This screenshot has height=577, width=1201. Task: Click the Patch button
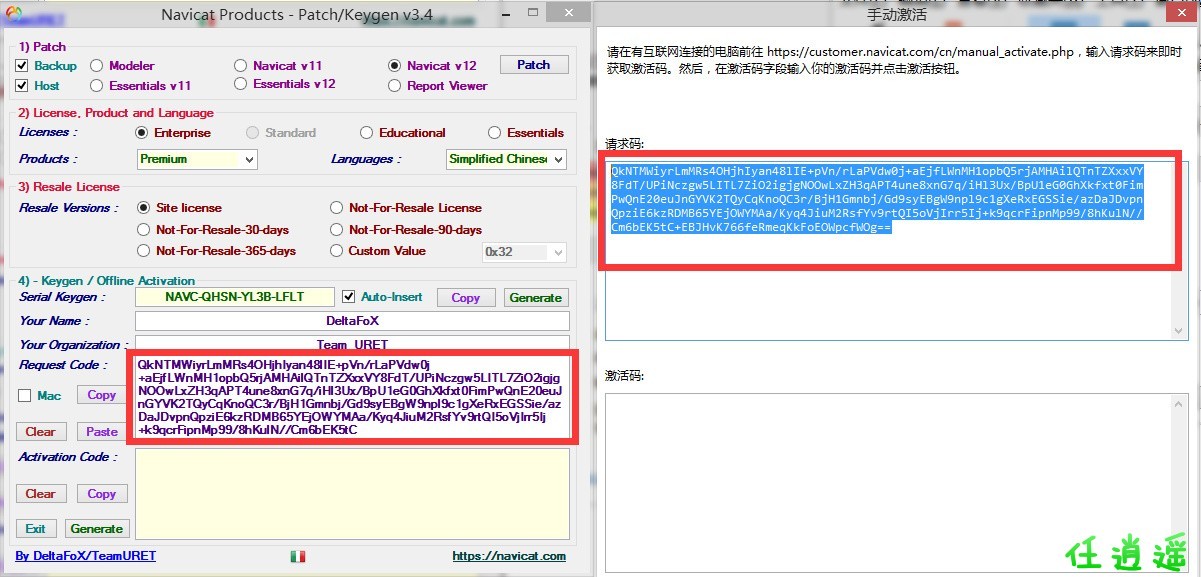pos(534,65)
